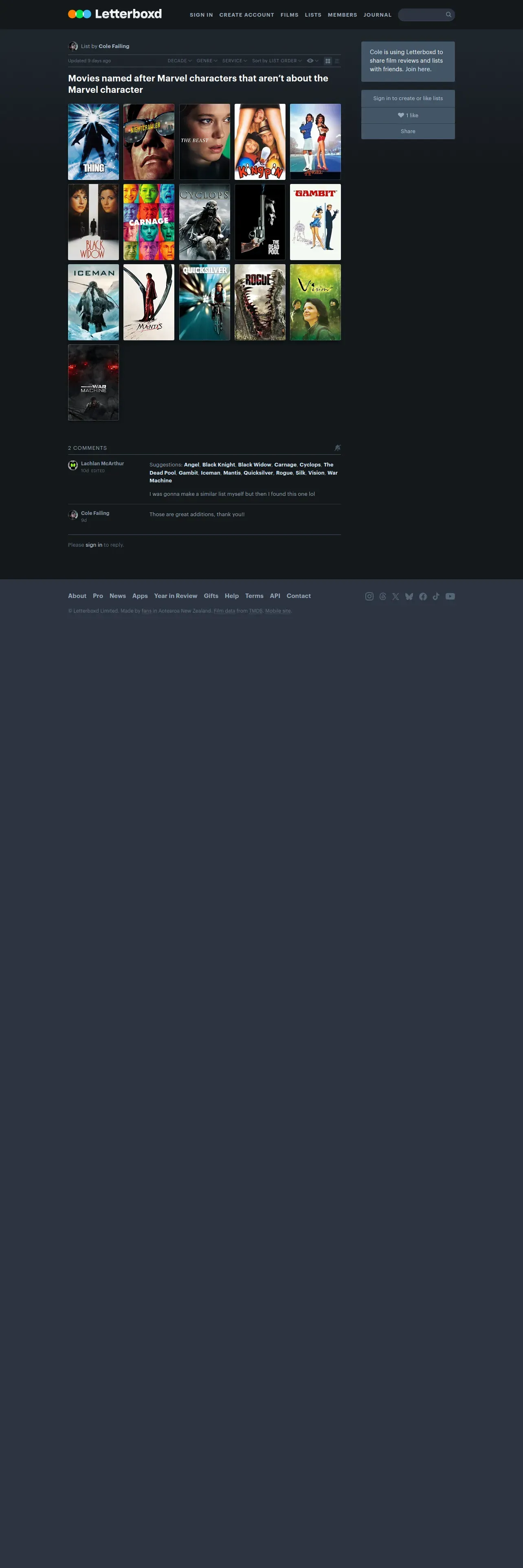Expand the GENRE filter dropdown
Image resolution: width=523 pixels, height=1568 pixels.
[207, 61]
